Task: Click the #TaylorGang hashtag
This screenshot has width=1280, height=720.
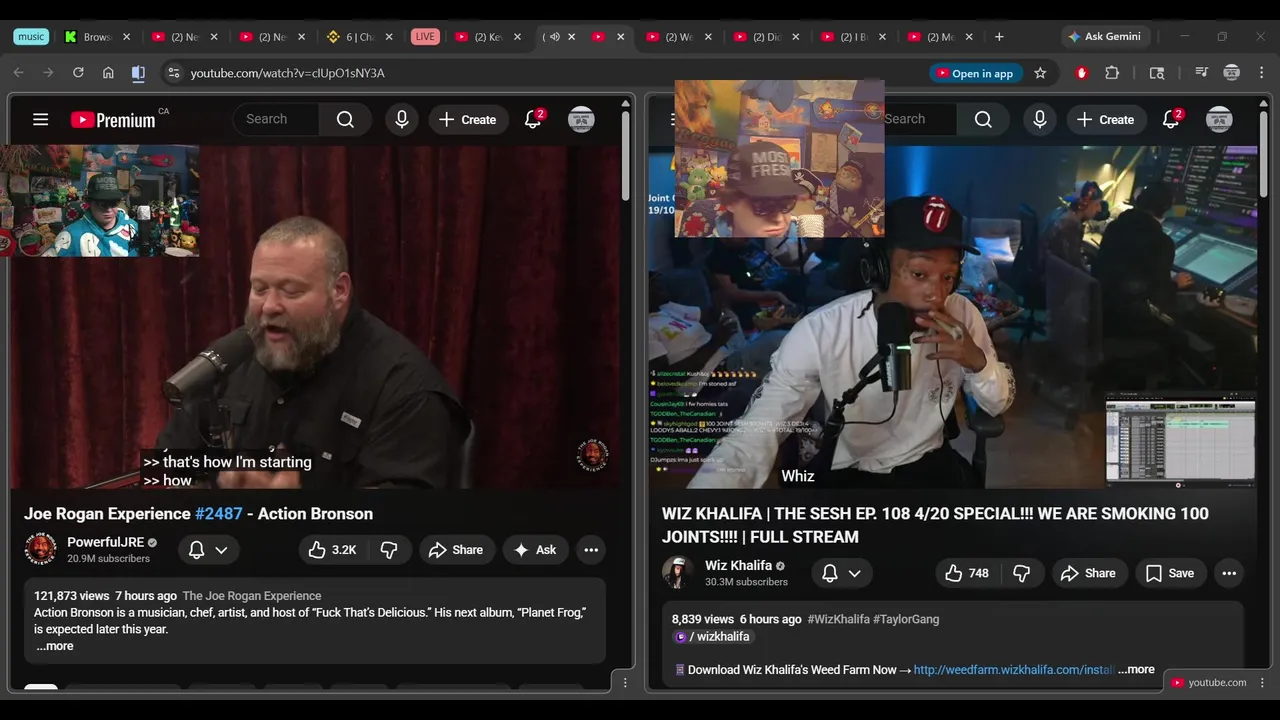Action: [906, 619]
